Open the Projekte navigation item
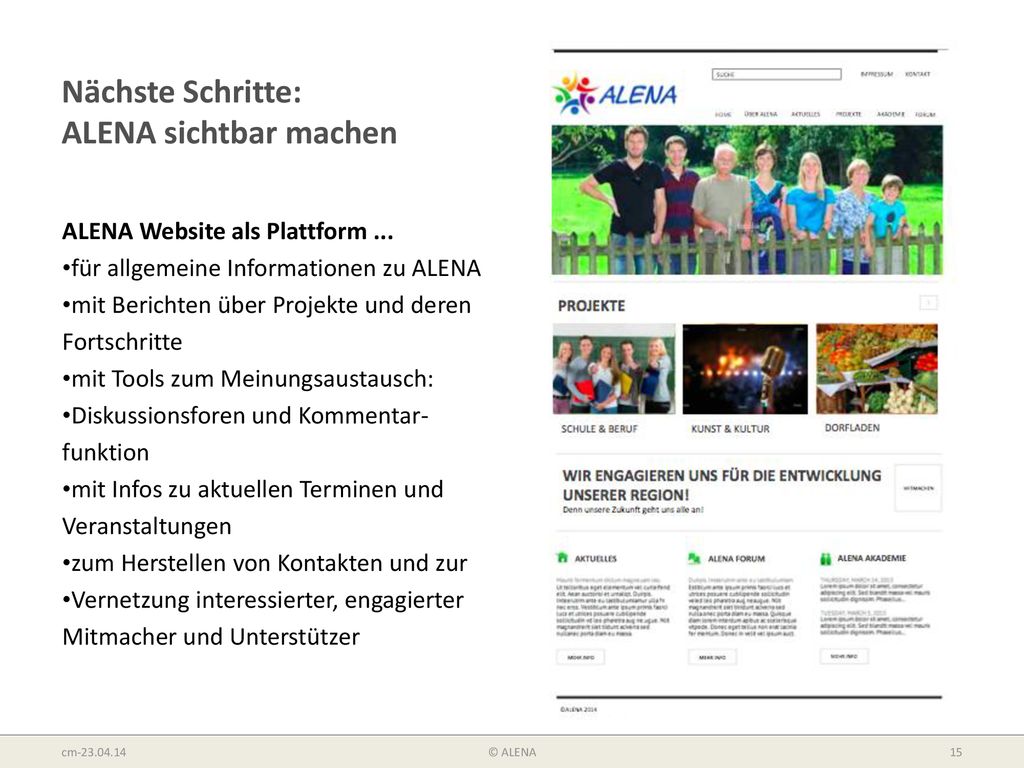This screenshot has width=1024, height=768. [848, 114]
